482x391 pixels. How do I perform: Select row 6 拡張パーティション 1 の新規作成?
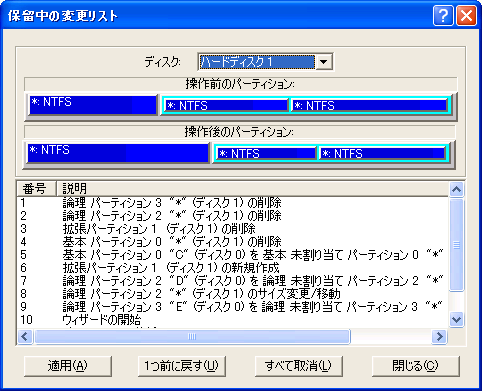click(233, 268)
